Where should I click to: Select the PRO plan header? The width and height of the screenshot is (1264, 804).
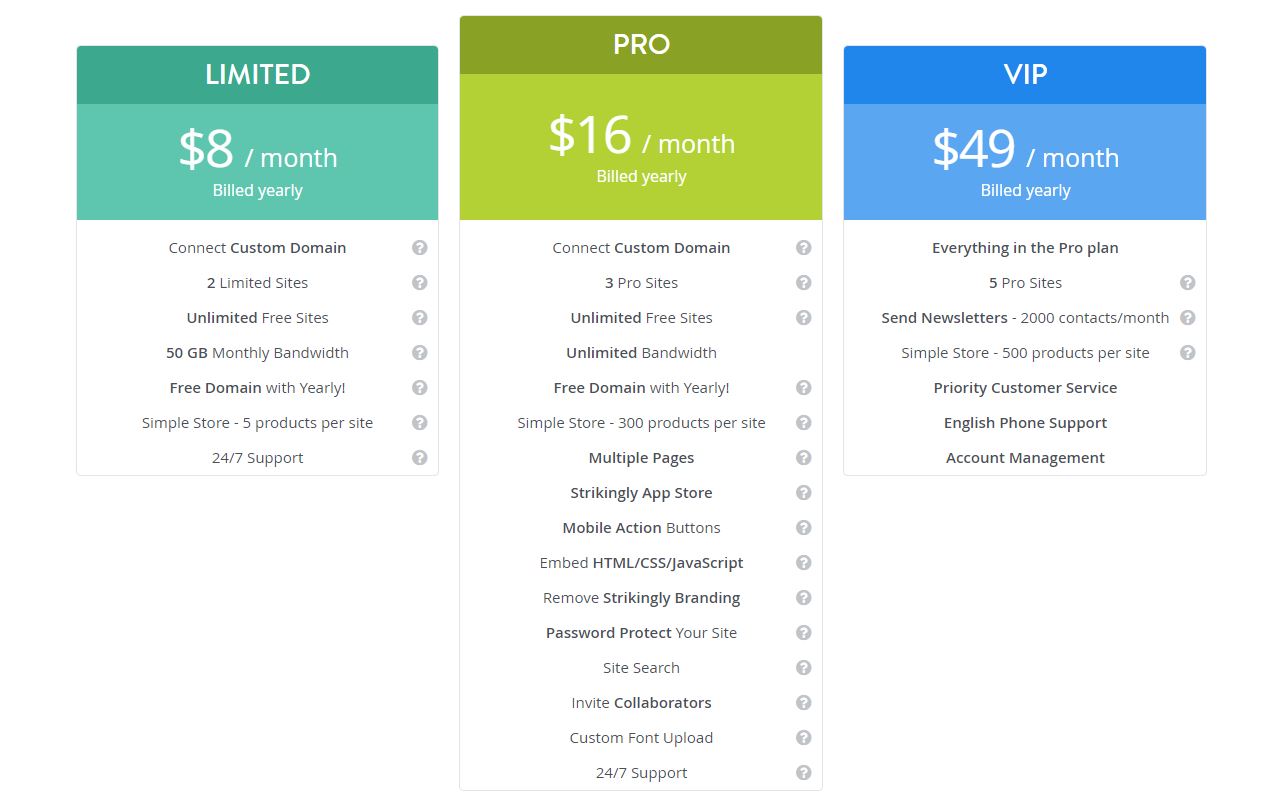coord(641,45)
